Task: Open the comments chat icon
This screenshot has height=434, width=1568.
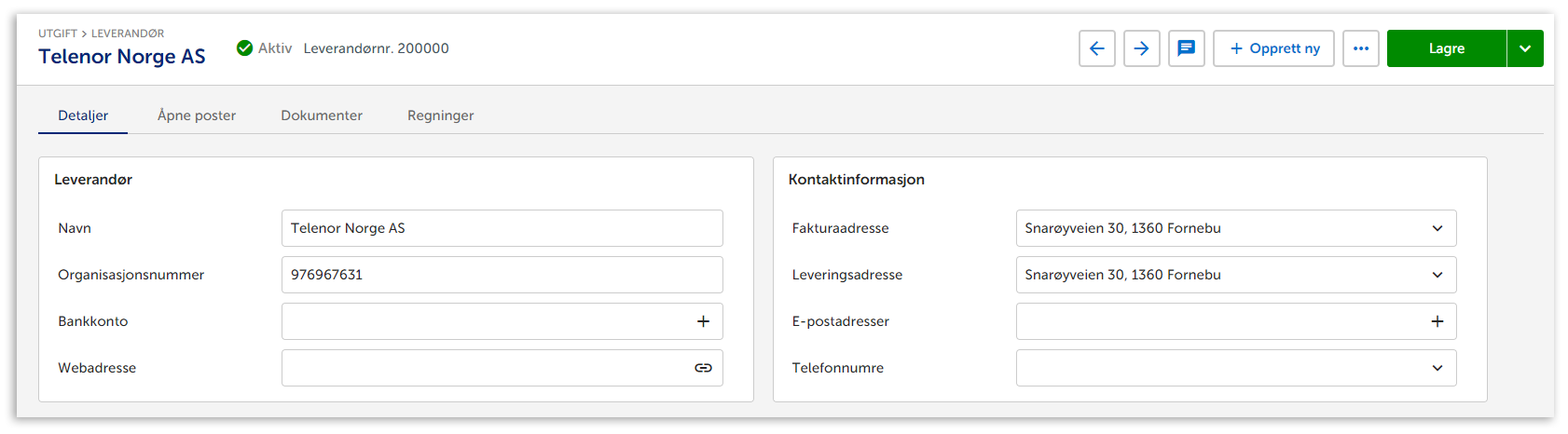Action: (1186, 48)
